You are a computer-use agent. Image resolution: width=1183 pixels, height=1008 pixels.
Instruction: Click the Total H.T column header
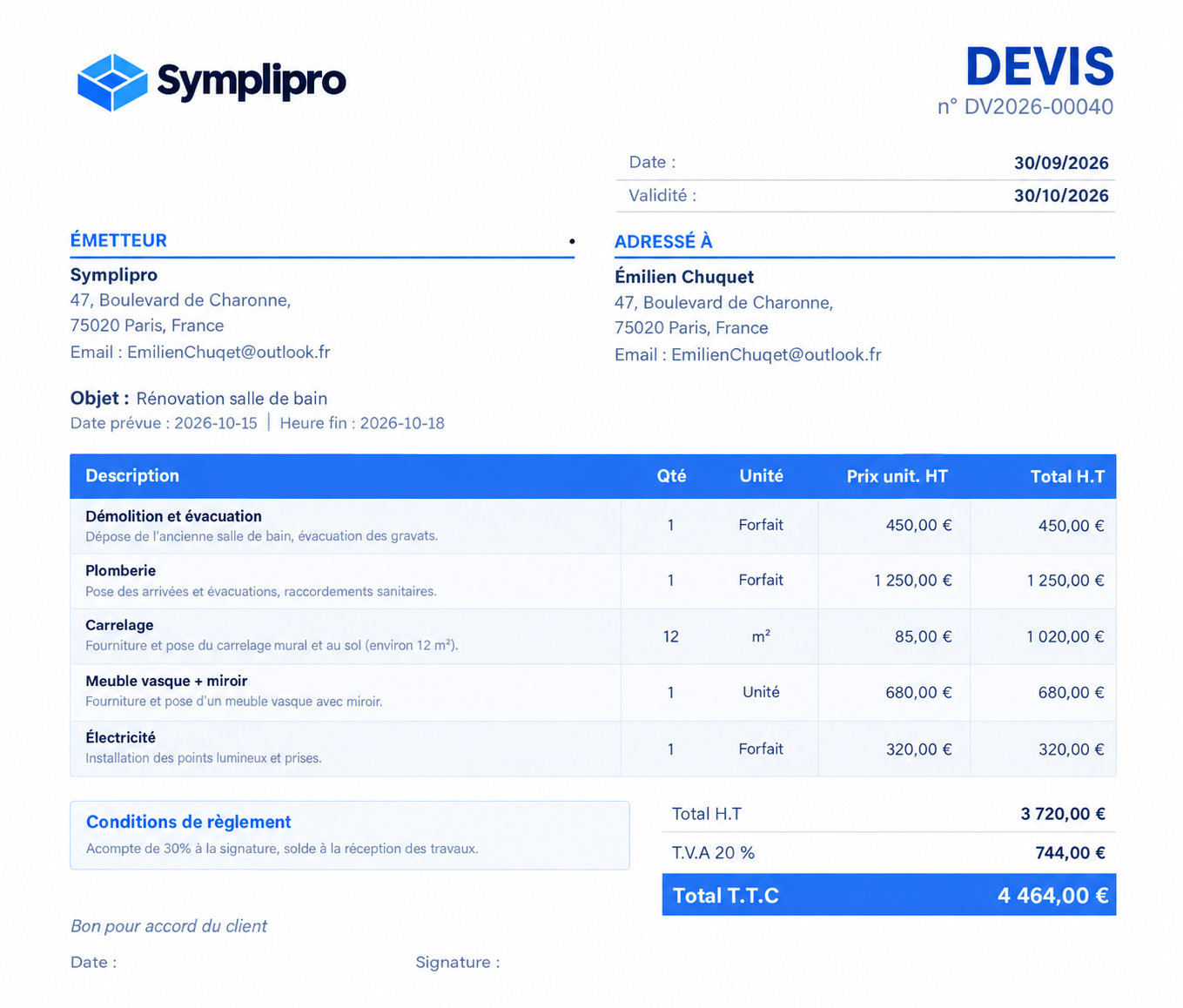1067,476
